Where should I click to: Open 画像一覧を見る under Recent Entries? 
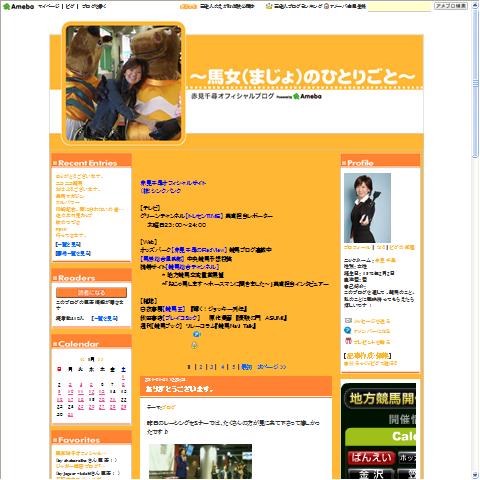(x=73, y=254)
